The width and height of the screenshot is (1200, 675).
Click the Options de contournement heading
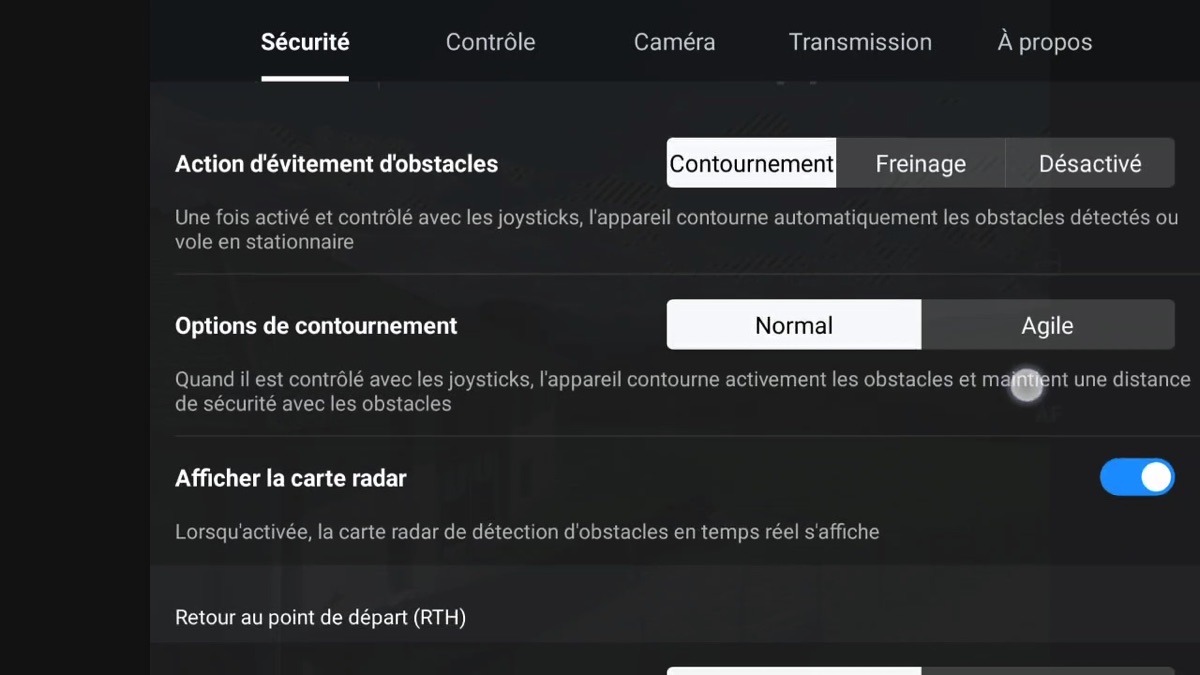point(316,326)
